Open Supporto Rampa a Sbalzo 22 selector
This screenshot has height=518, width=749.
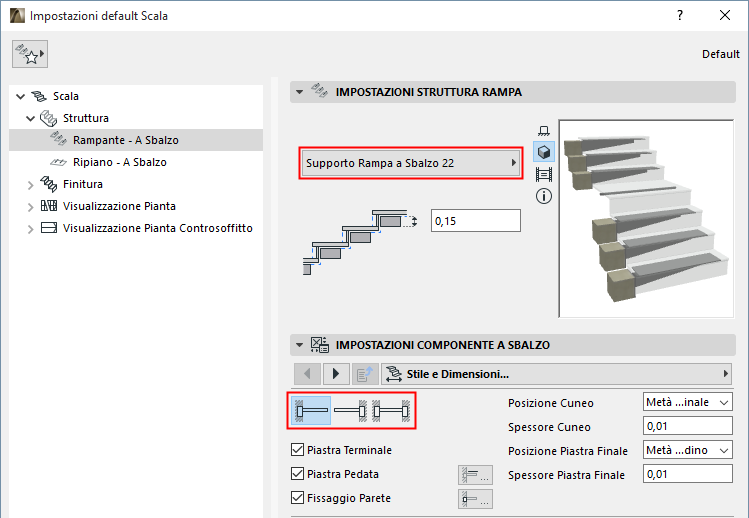point(411,163)
